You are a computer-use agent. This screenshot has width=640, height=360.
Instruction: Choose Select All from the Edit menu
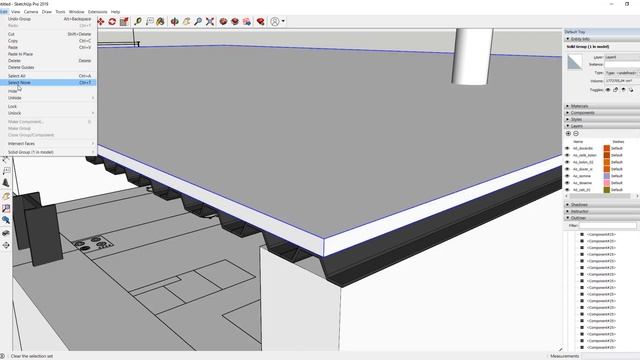pyautogui.click(x=49, y=76)
